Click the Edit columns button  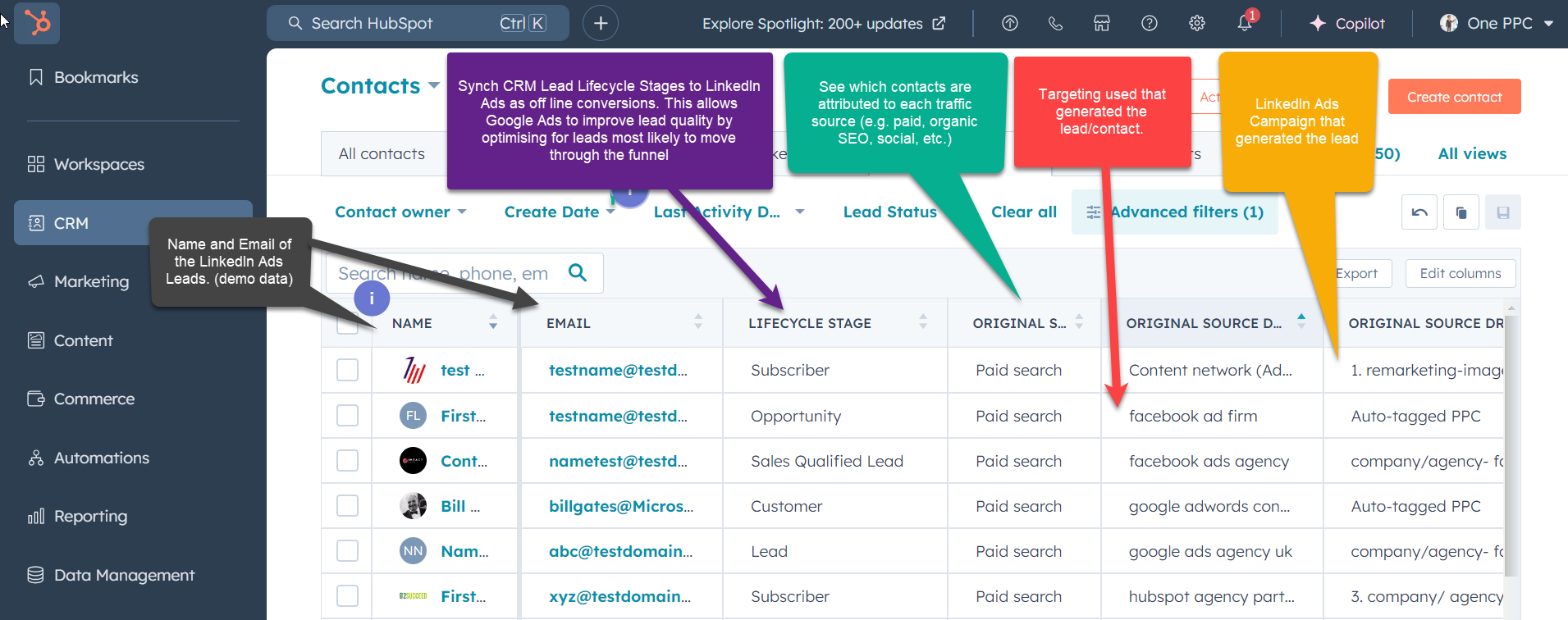(1461, 273)
